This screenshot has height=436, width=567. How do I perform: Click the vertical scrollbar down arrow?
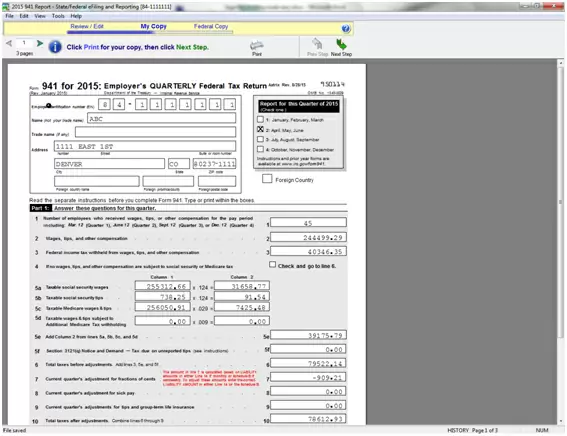coord(561,421)
